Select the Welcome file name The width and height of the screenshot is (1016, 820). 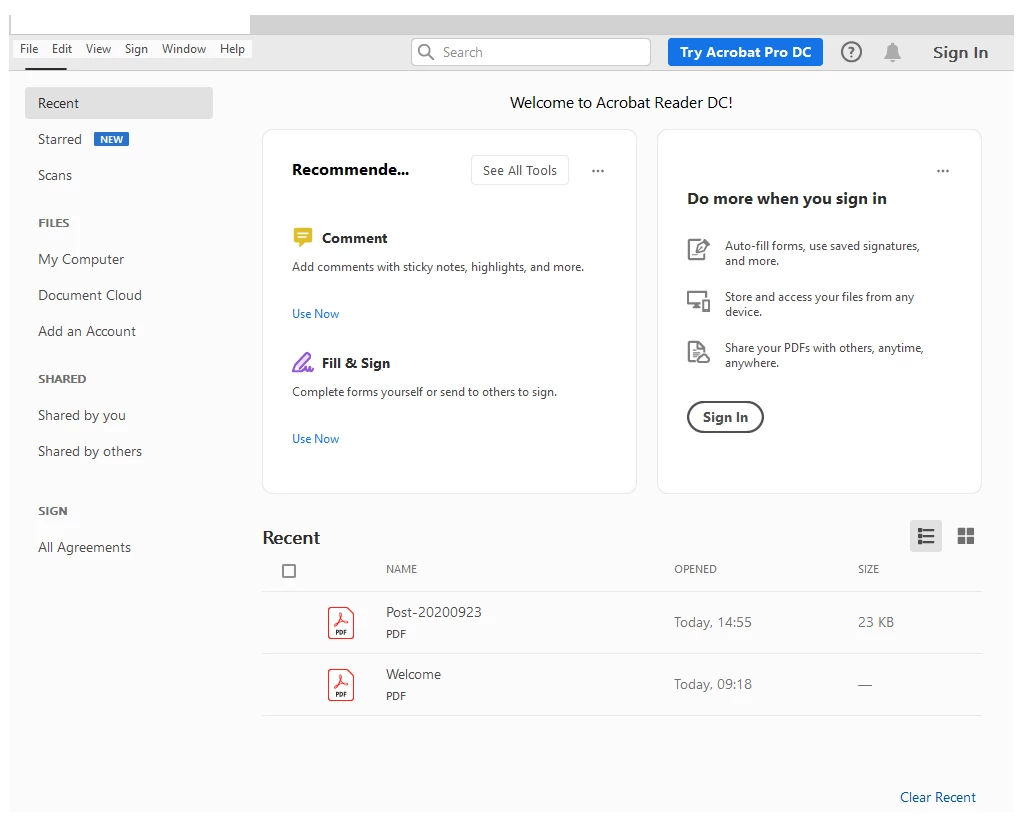[x=413, y=674]
